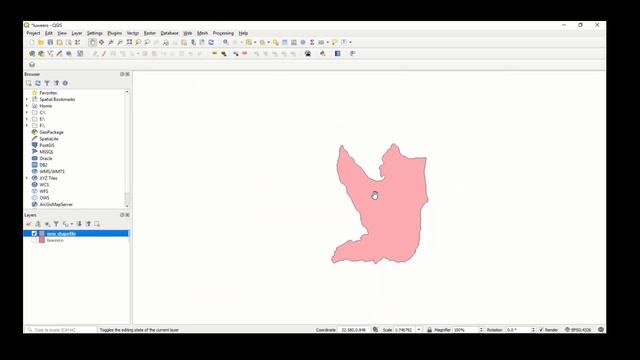
Task: Click the pink color swatch of second layer
Action: 42,240
